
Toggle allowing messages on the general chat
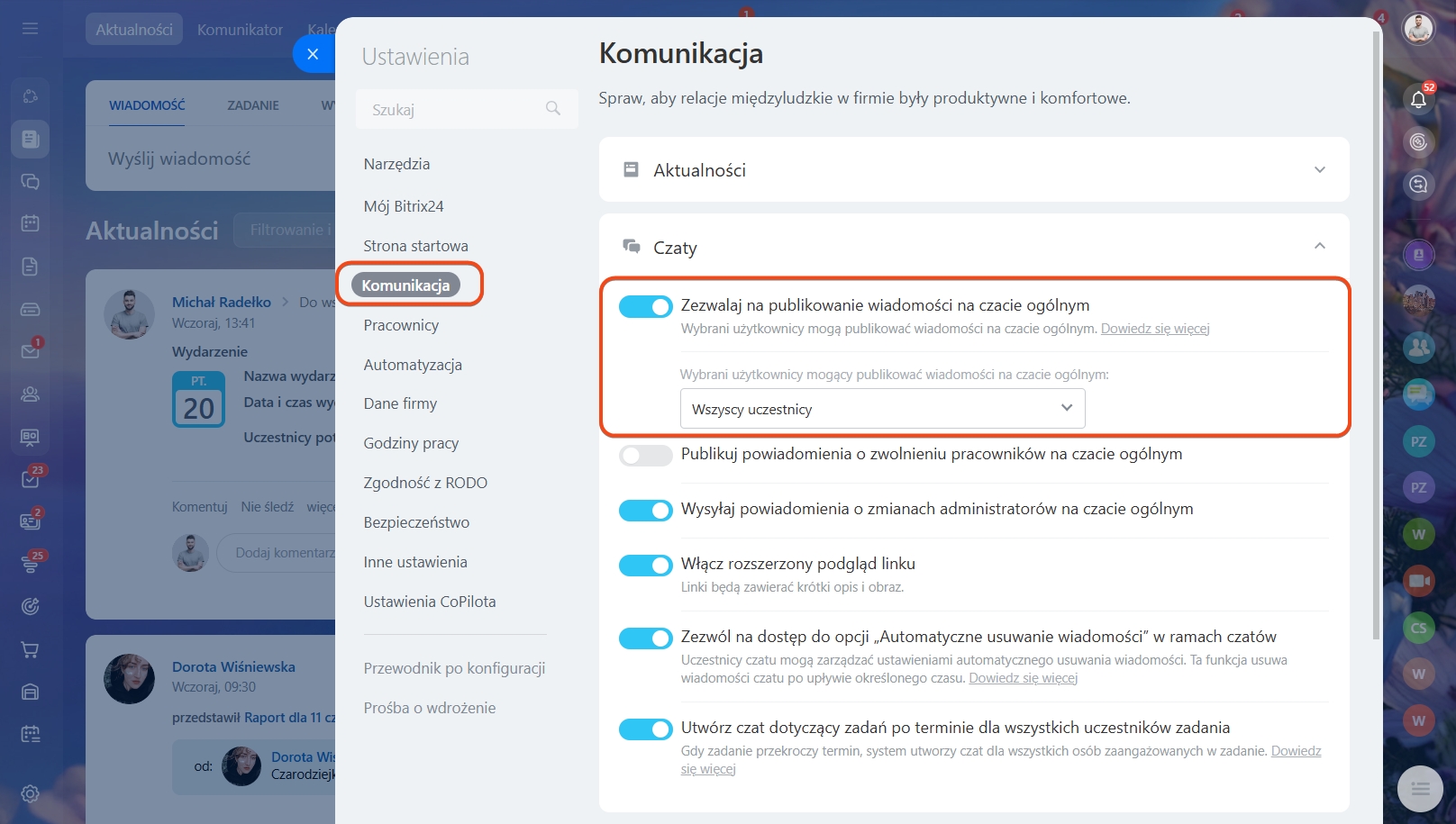(645, 307)
